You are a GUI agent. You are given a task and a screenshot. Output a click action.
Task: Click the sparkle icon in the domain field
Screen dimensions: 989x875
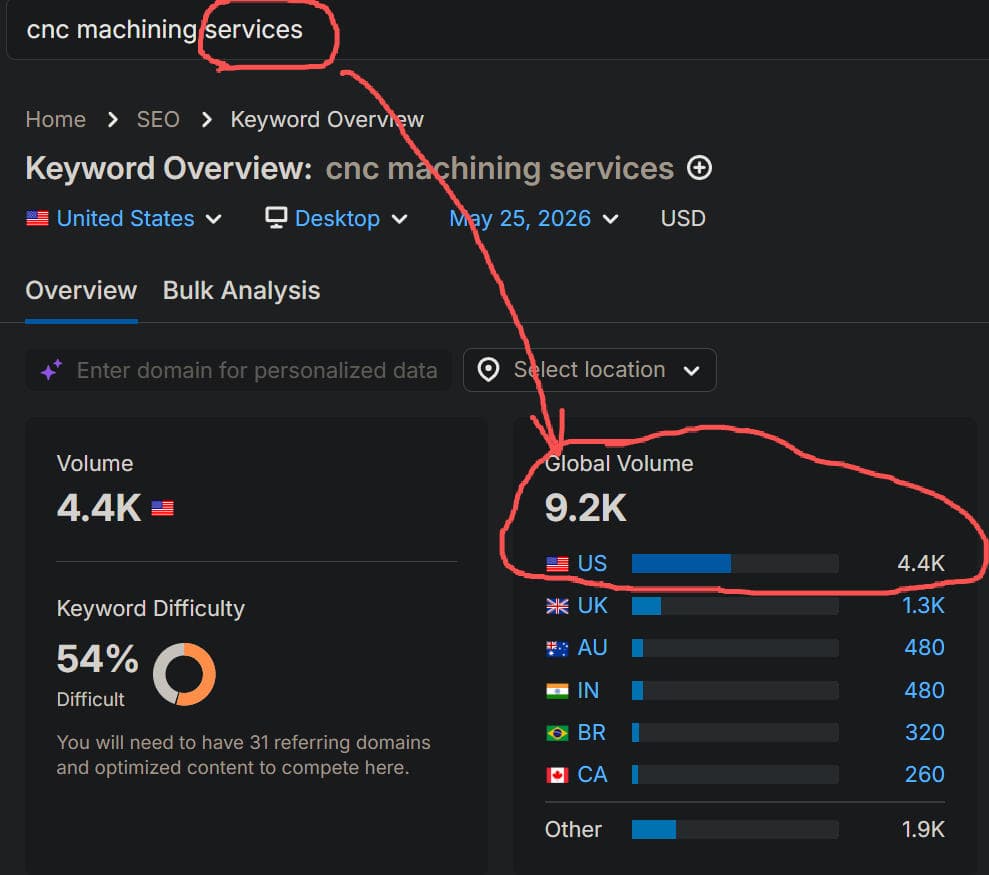[52, 370]
